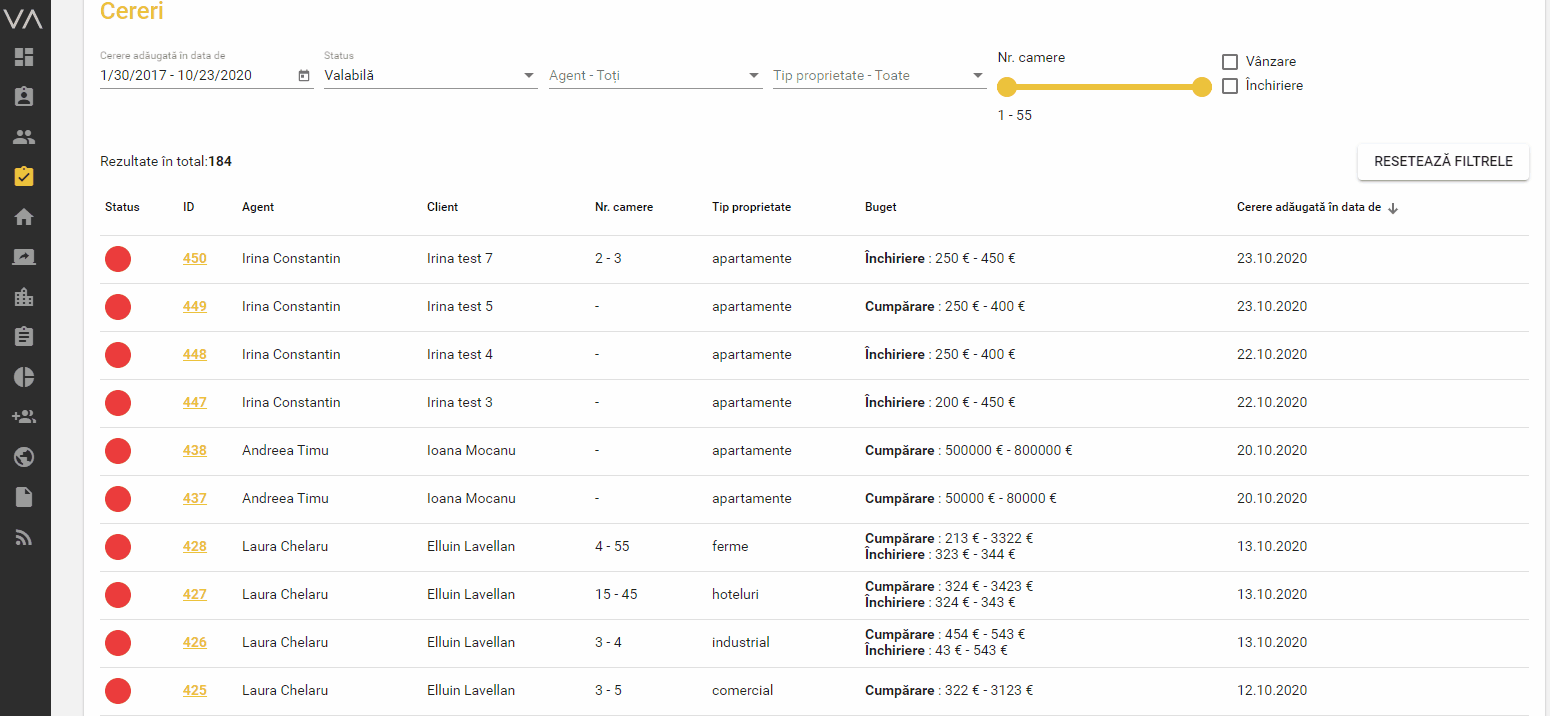This screenshot has width=1550, height=716.
Task: Click the RSS feed sidebar icon
Action: (x=24, y=537)
